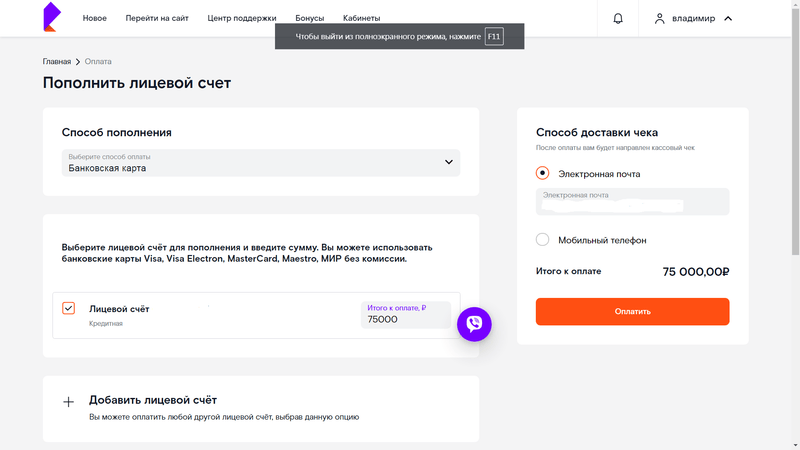This screenshot has height=450, width=800.
Task: Expand the владимир user menu chevron
Action: (x=728, y=18)
